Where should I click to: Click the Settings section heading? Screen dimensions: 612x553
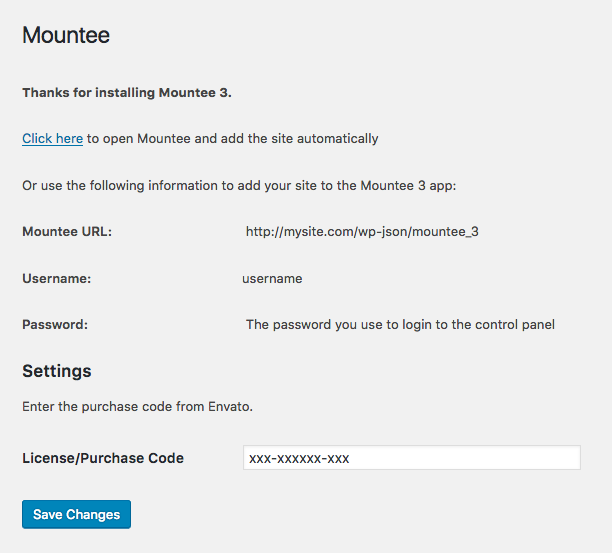coord(57,371)
